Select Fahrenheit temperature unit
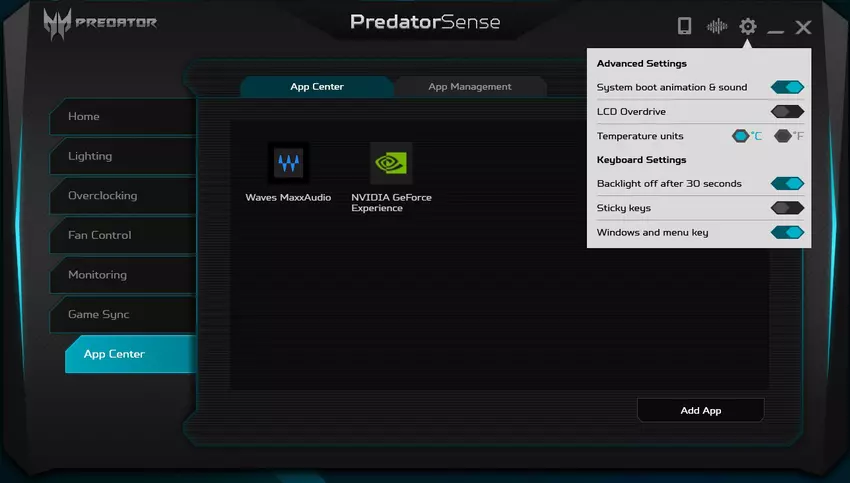This screenshot has width=850, height=483. 784,136
